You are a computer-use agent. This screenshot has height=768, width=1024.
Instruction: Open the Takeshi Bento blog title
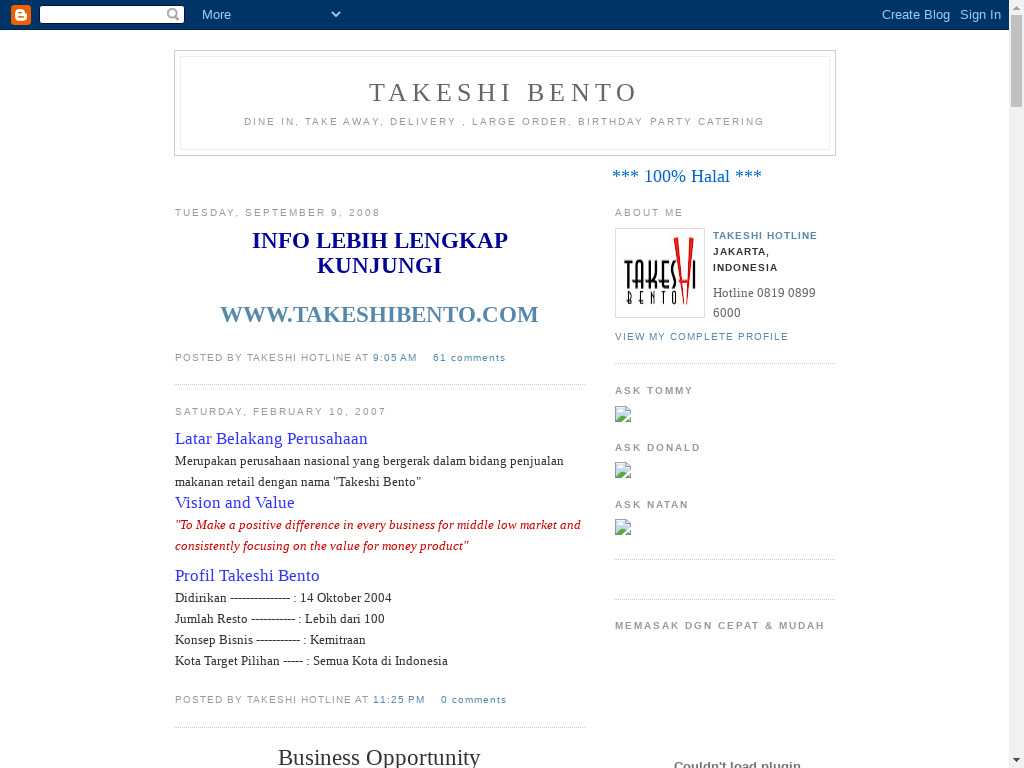504,93
